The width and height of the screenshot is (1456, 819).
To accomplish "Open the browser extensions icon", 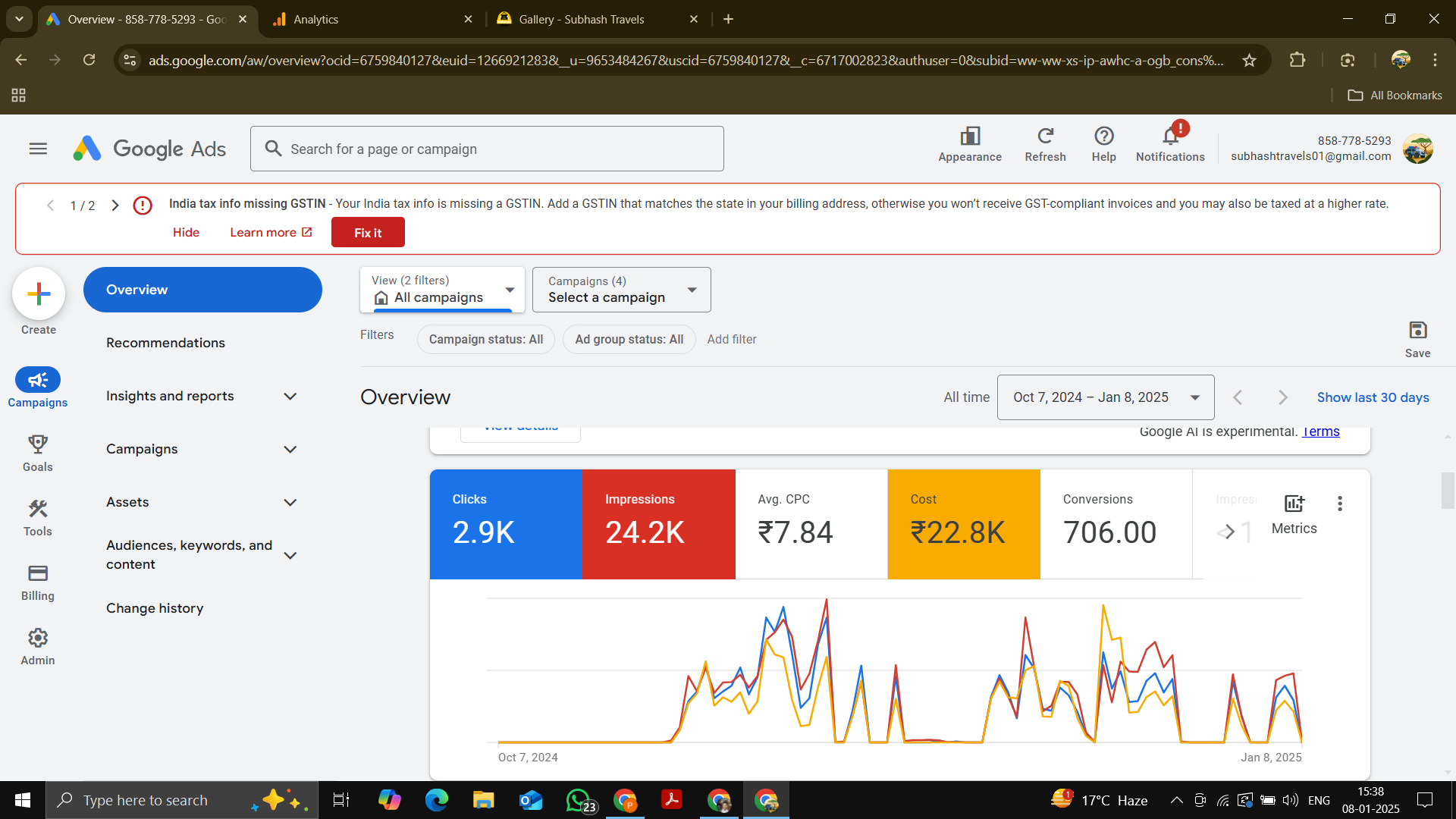I will point(1298,60).
